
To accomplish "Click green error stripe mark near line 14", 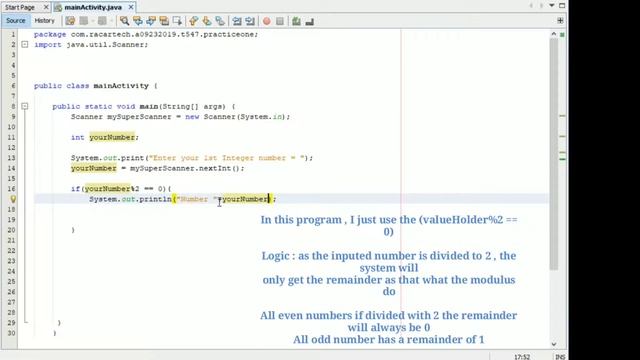I will [562, 159].
